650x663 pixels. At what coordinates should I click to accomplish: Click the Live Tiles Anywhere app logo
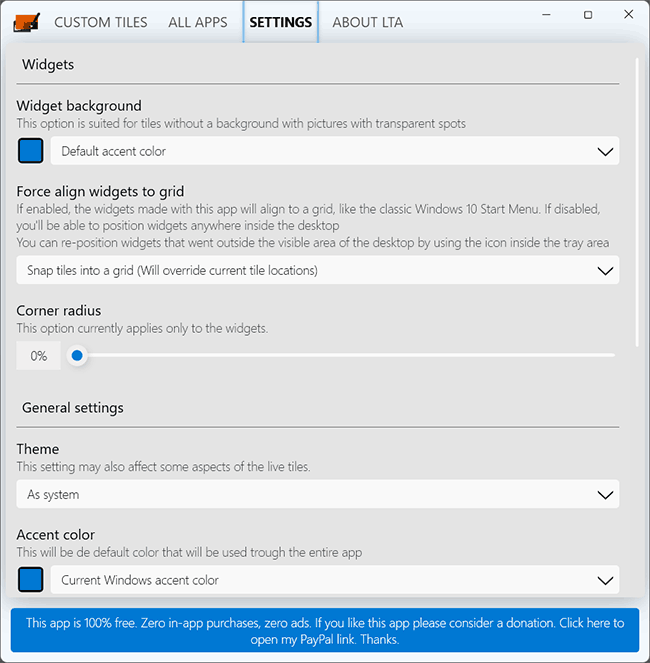pos(27,22)
